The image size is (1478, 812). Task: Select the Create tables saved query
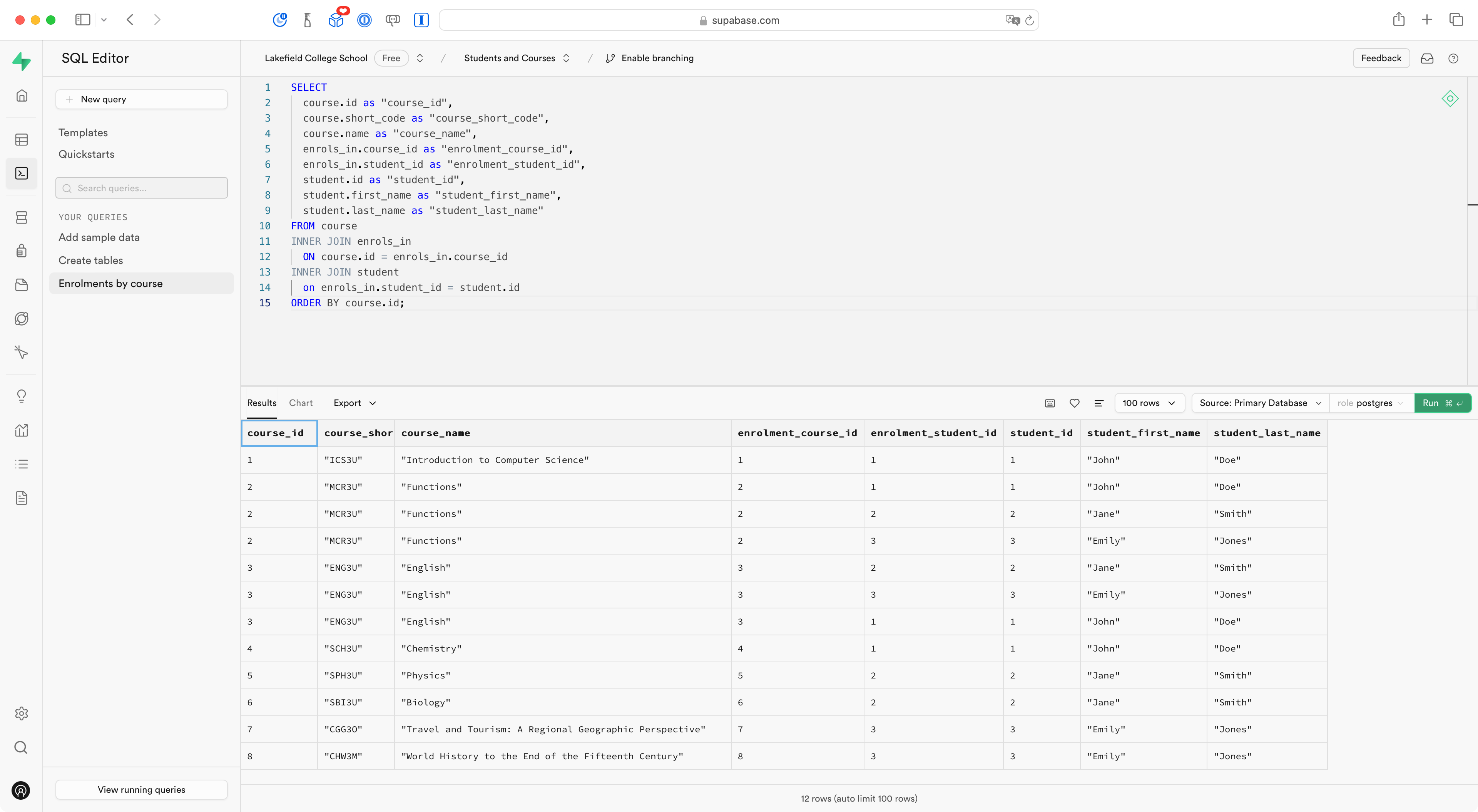click(91, 261)
